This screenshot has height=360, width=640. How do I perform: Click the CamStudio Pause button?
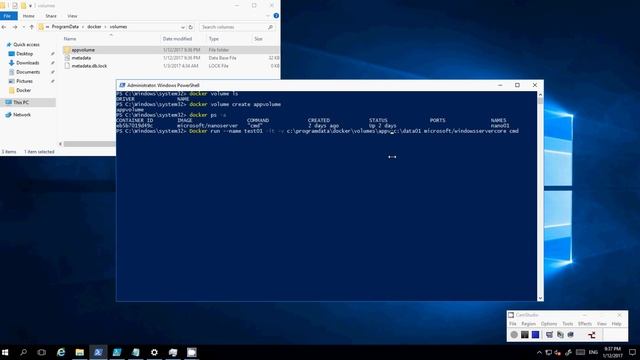tap(524, 335)
